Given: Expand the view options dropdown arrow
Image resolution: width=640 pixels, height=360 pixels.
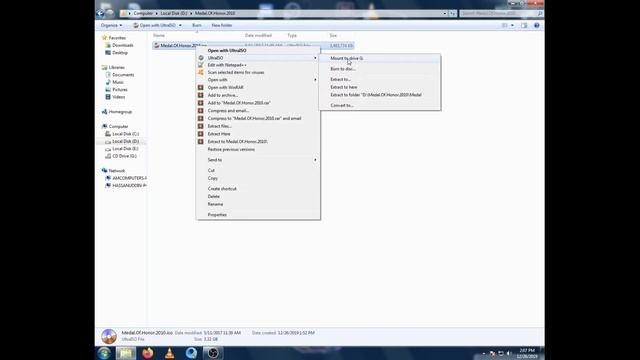Looking at the screenshot, I should coord(512,25).
